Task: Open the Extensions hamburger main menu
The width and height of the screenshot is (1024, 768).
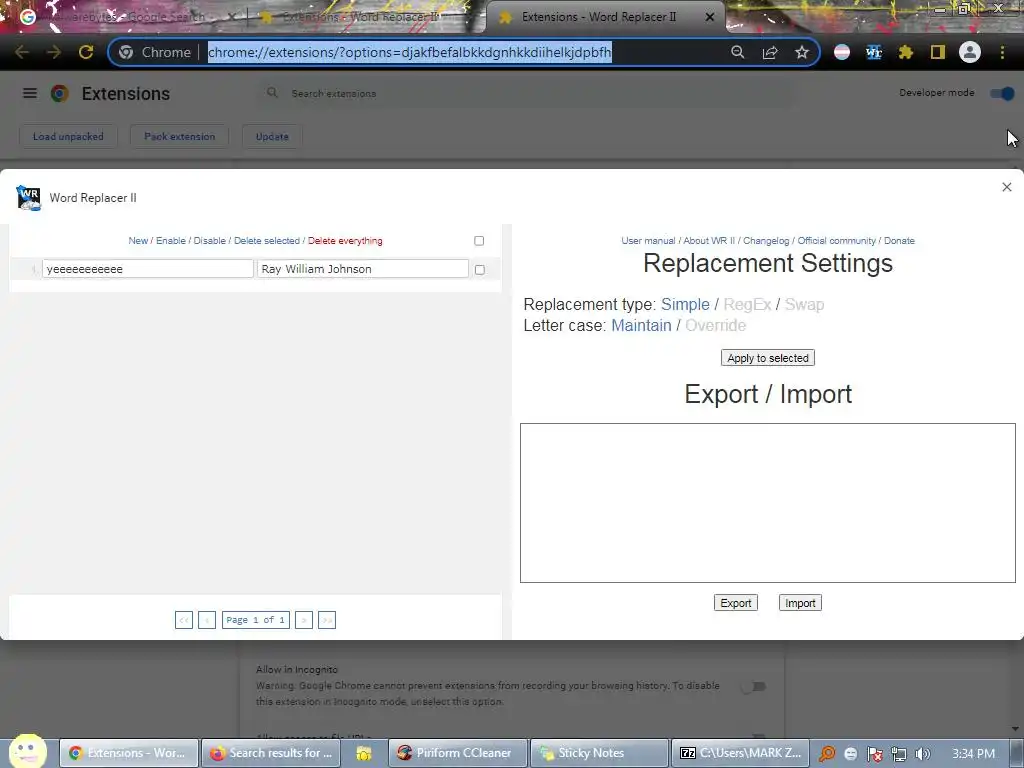Action: (29, 93)
